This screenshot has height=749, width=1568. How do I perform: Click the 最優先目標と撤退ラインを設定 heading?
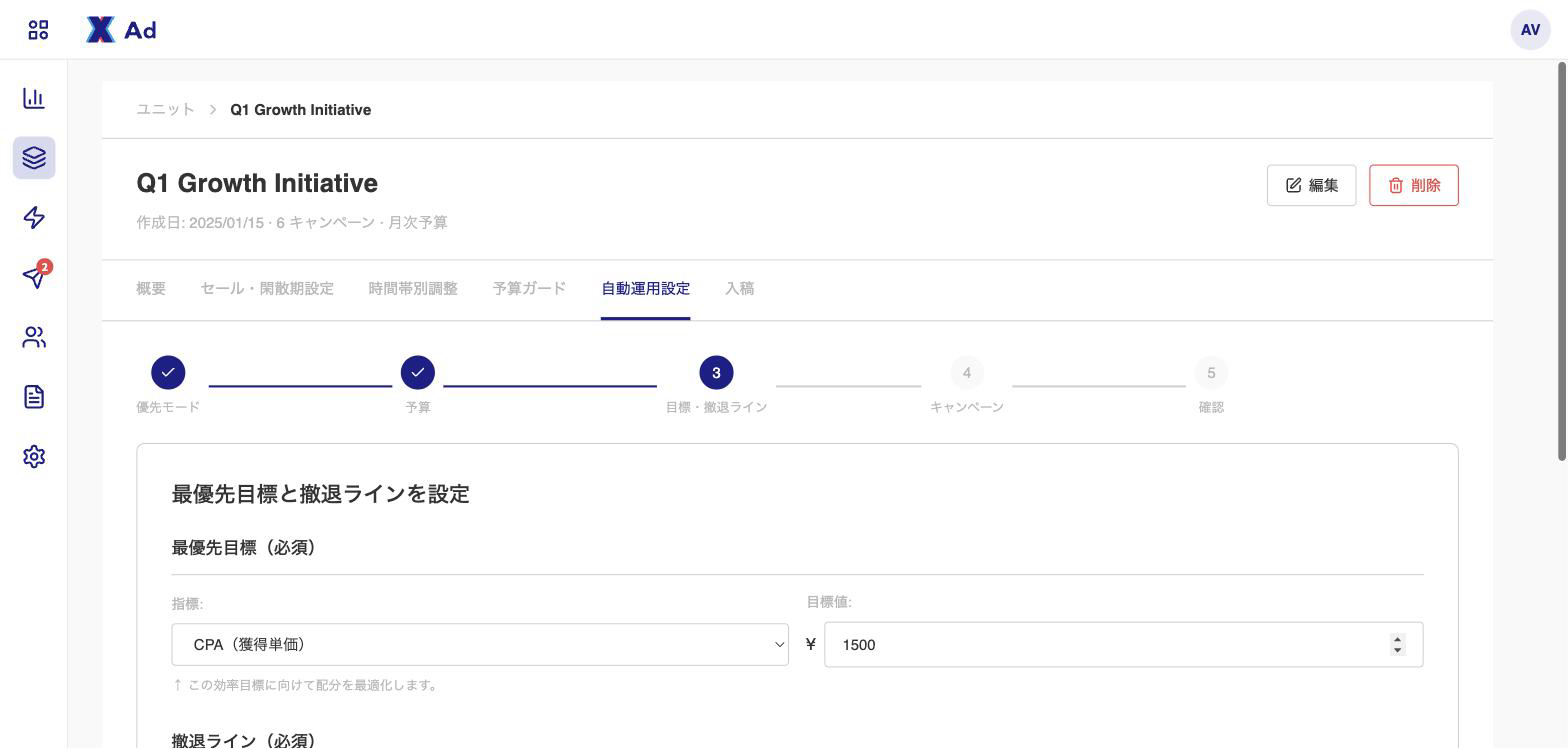(321, 494)
